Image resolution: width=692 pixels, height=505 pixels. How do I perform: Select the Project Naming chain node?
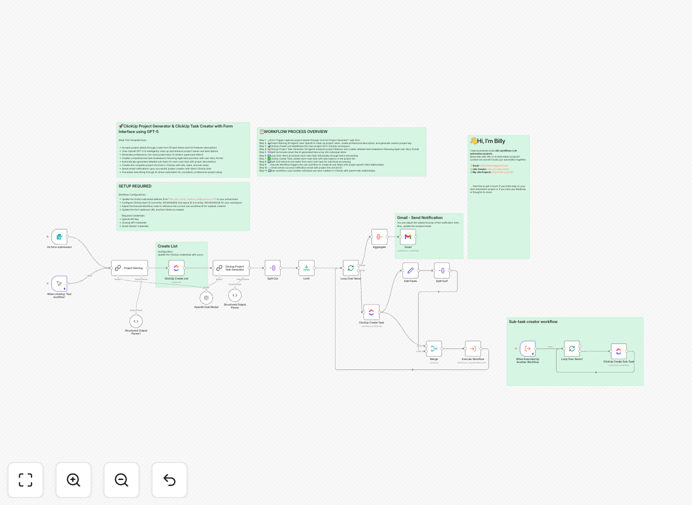pos(129,268)
